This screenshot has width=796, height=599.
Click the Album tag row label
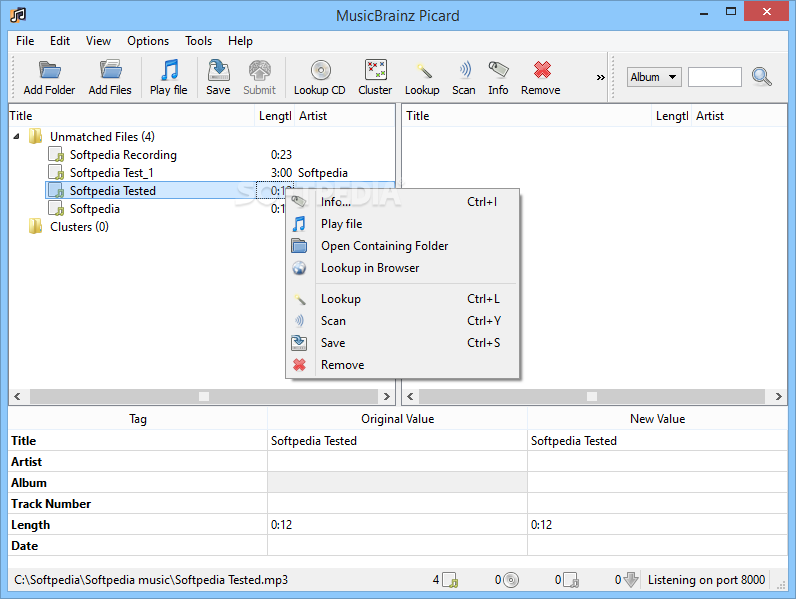coord(29,483)
